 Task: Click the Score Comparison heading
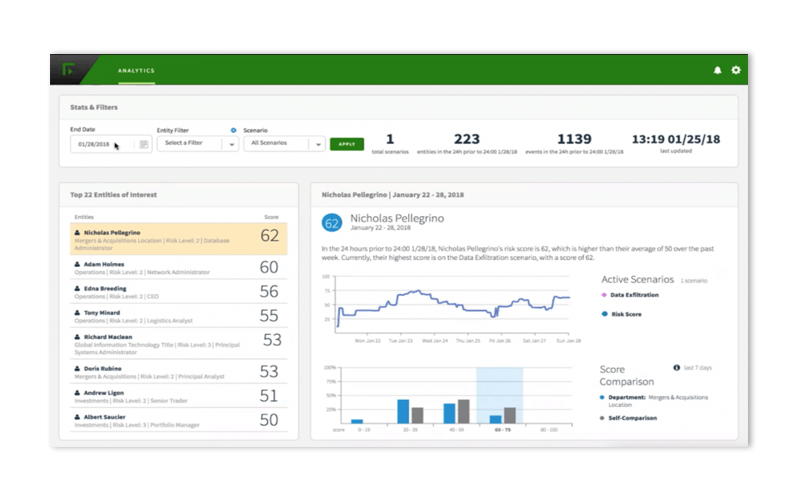click(627, 376)
